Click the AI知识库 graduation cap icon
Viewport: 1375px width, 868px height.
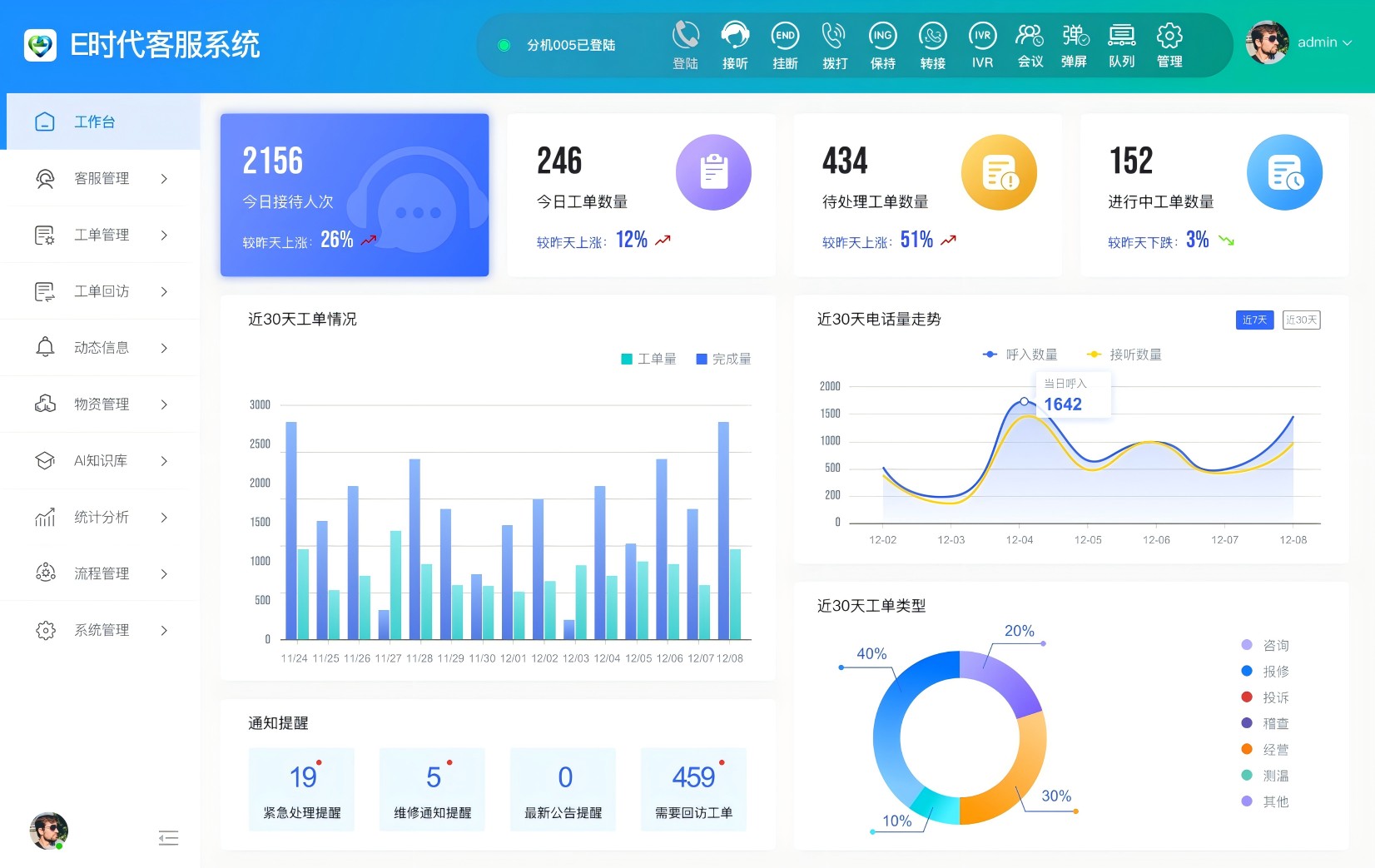pos(45,461)
